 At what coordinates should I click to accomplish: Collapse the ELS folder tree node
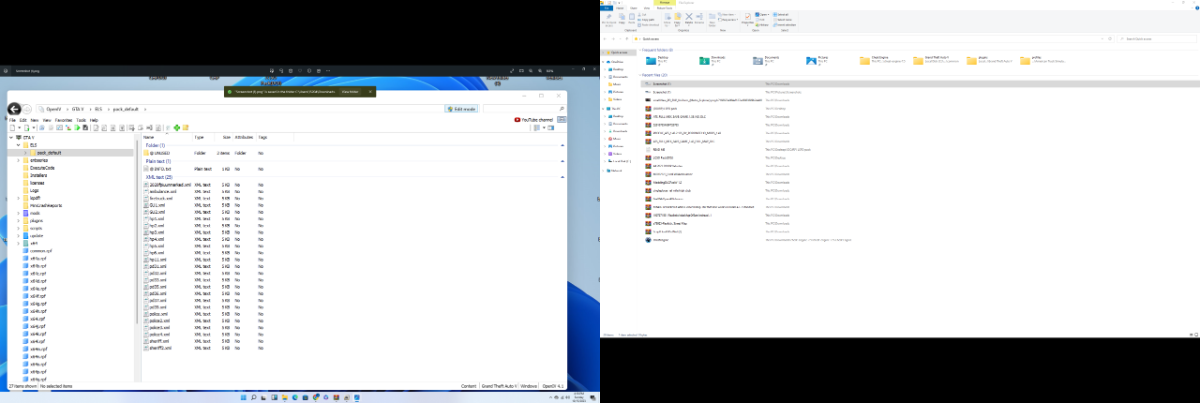[x=18, y=145]
